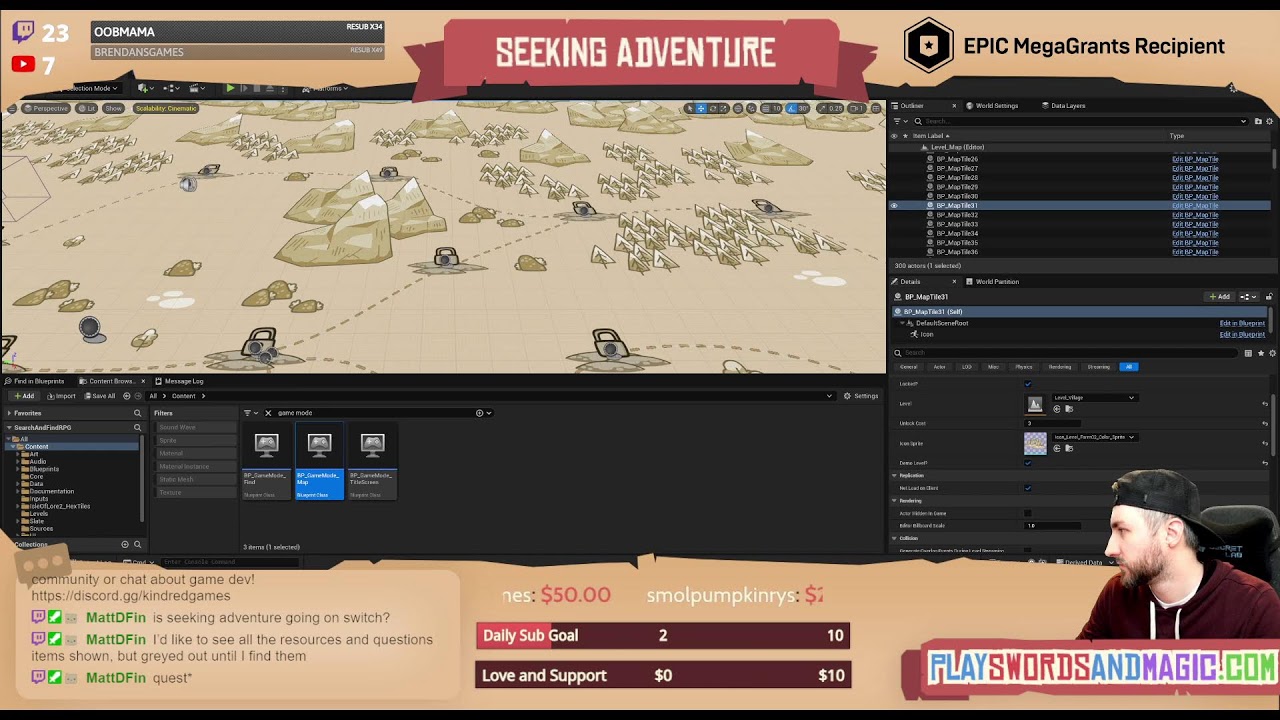This screenshot has height=720, width=1280.
Task: Click the Add component button in Details
Action: pyautogui.click(x=1219, y=297)
